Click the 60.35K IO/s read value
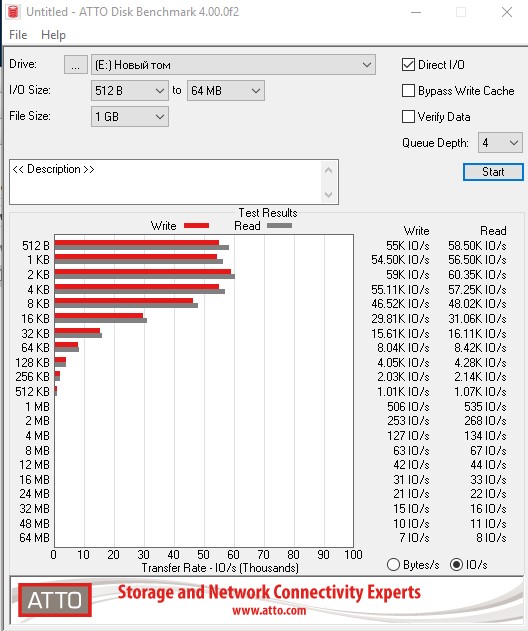Screen dimensions: 528x631 (477, 275)
